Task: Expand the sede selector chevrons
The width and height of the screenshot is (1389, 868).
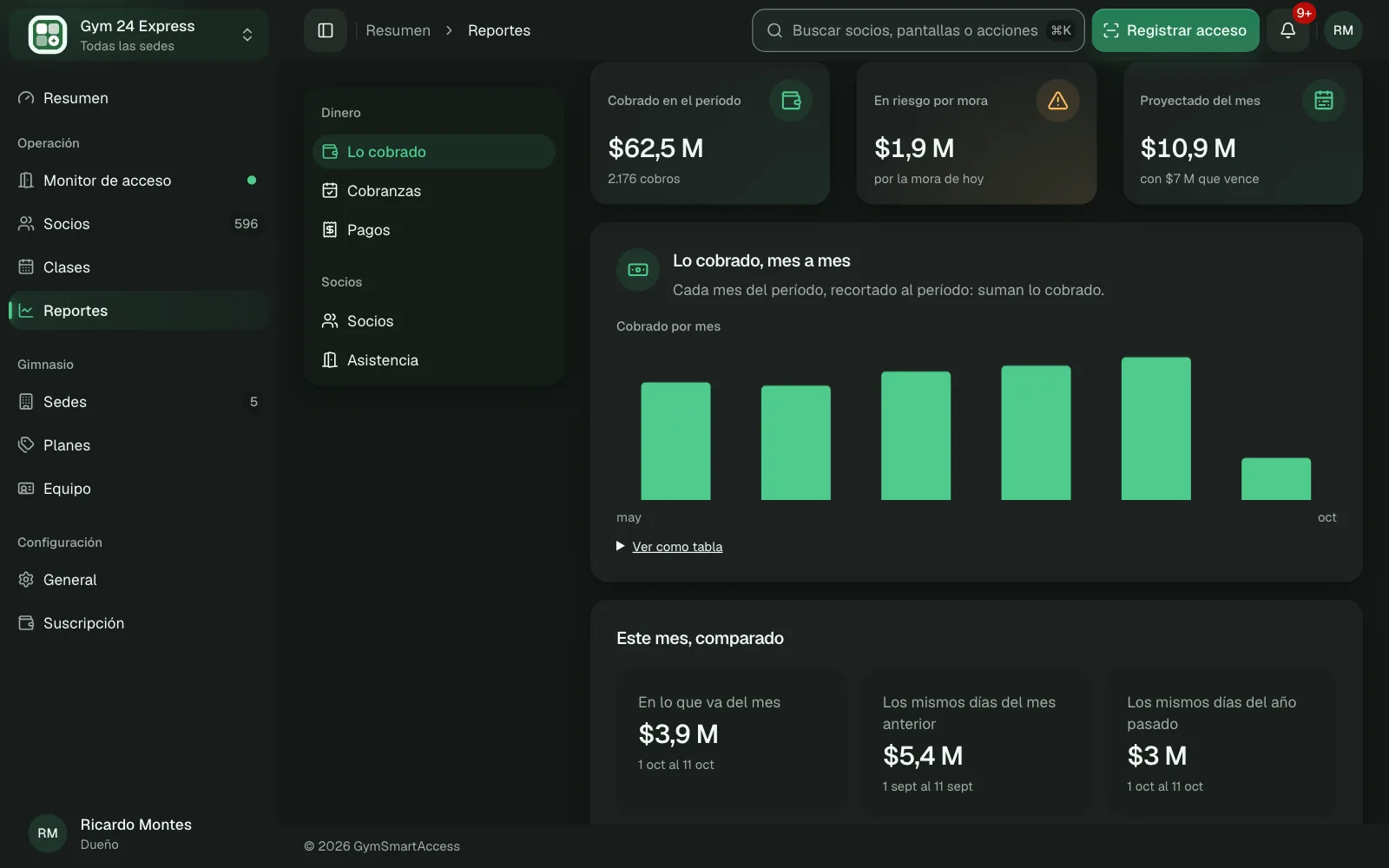Action: (x=247, y=35)
